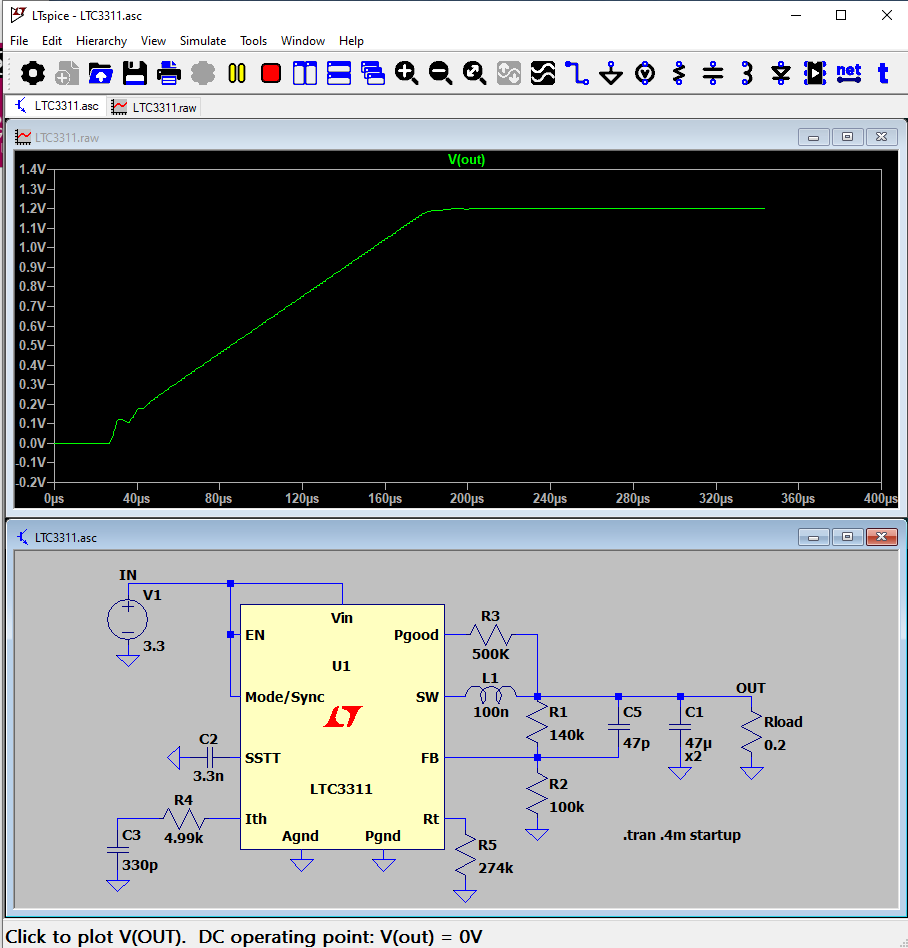Screen dimensions: 908x948
Task: Stop the simulation with the red button
Action: pos(271,73)
